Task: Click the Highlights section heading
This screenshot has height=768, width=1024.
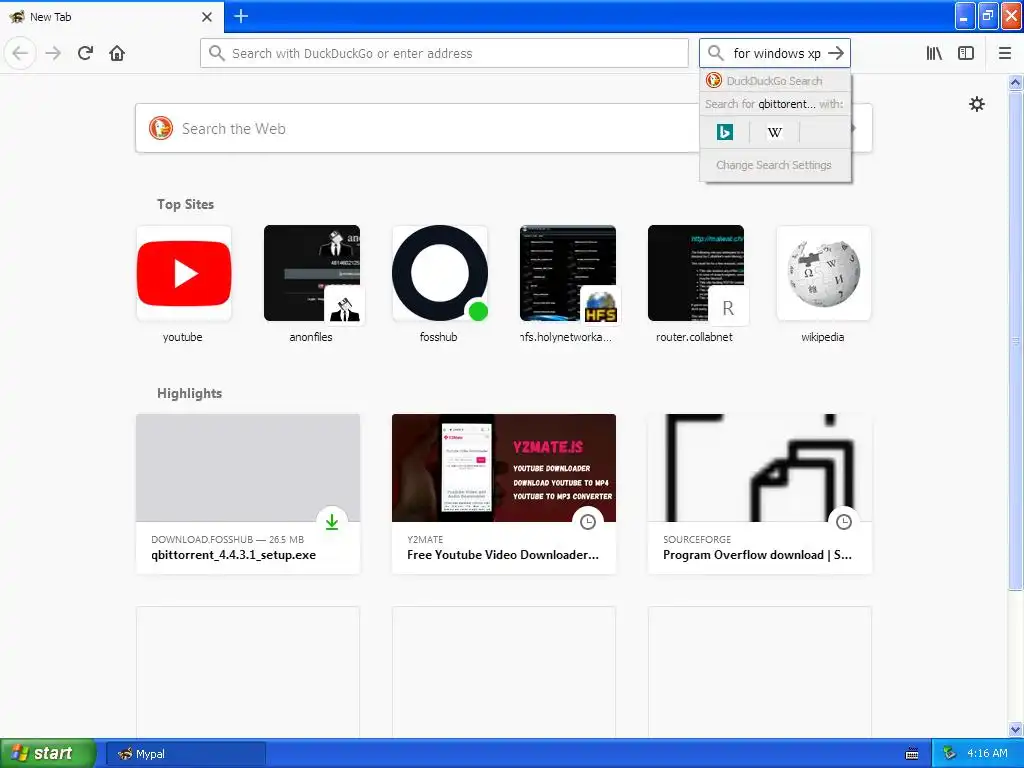Action: 189,393
